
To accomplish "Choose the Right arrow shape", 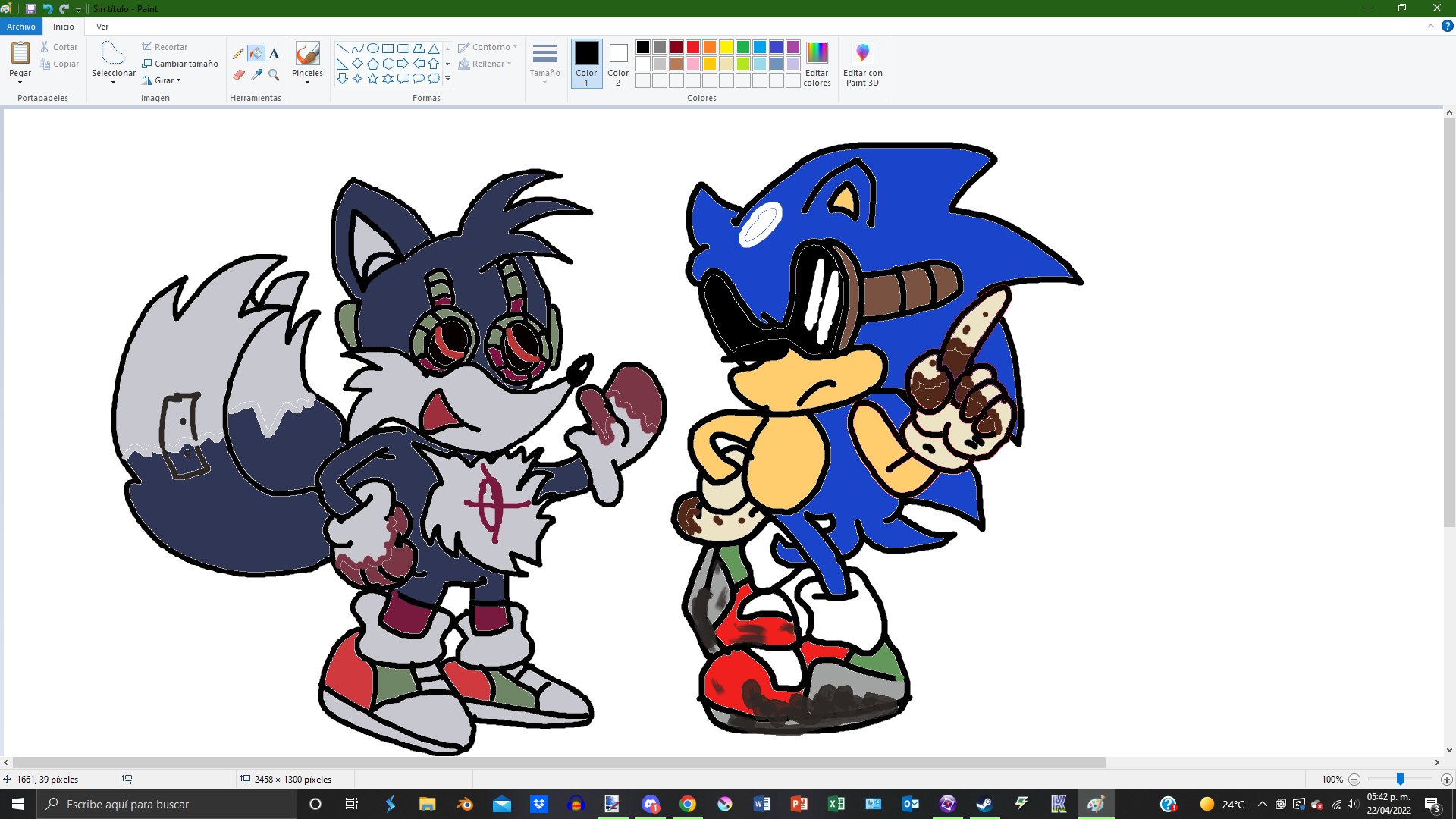I will click(403, 64).
